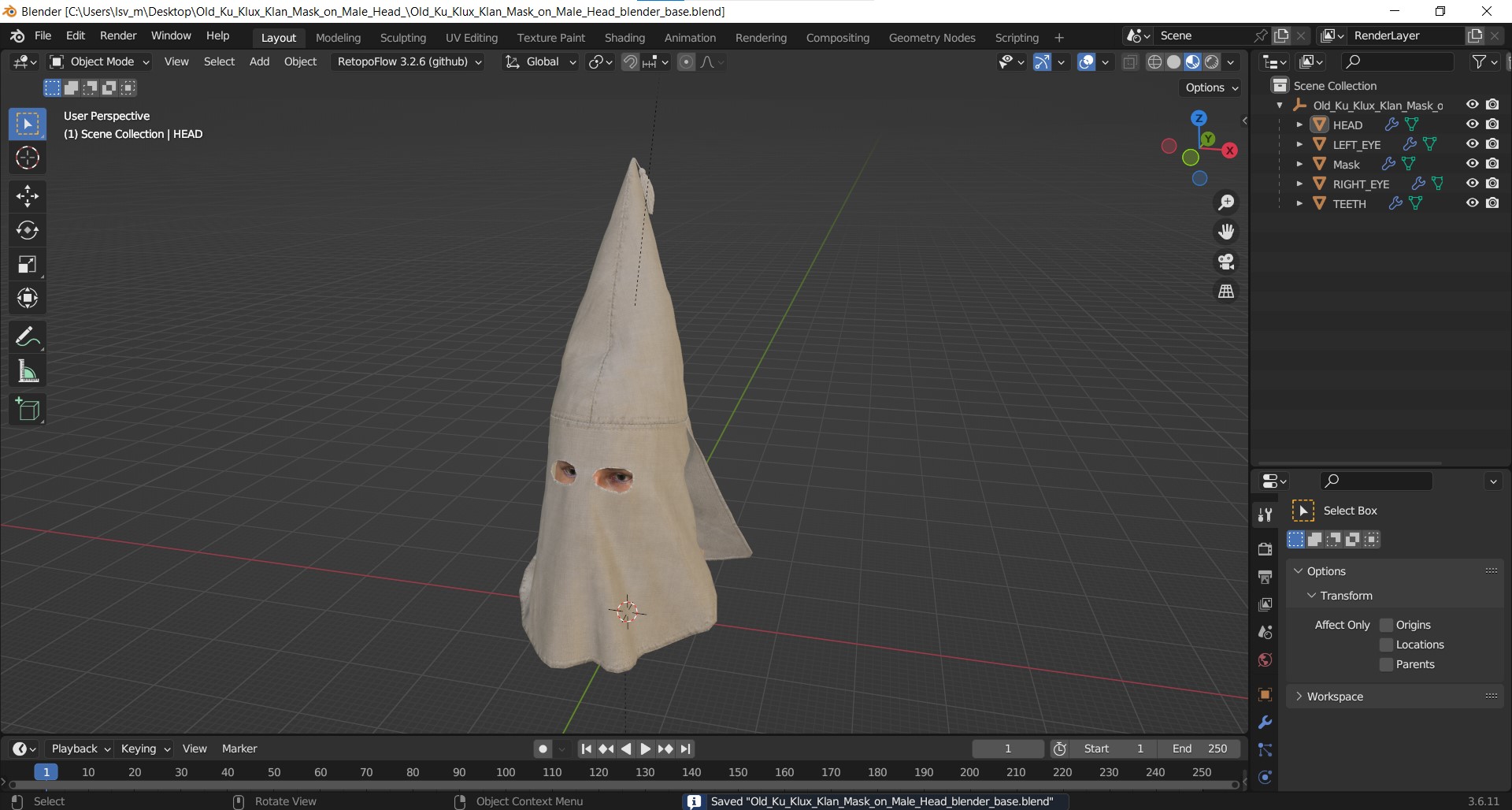
Task: Switch to the Sculpting workspace tab
Action: (402, 38)
